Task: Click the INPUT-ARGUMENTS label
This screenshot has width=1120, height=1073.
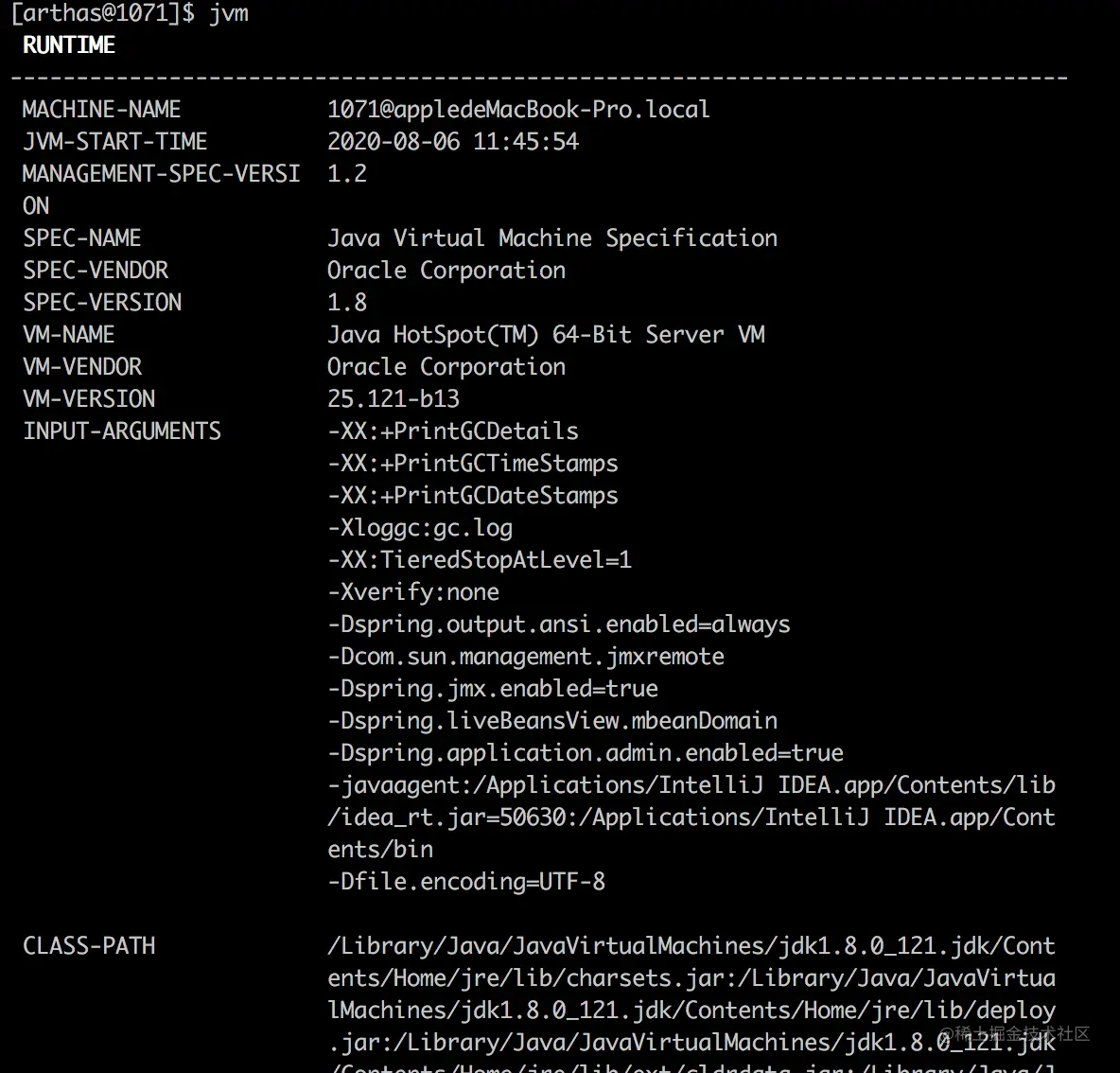Action: 122,431
